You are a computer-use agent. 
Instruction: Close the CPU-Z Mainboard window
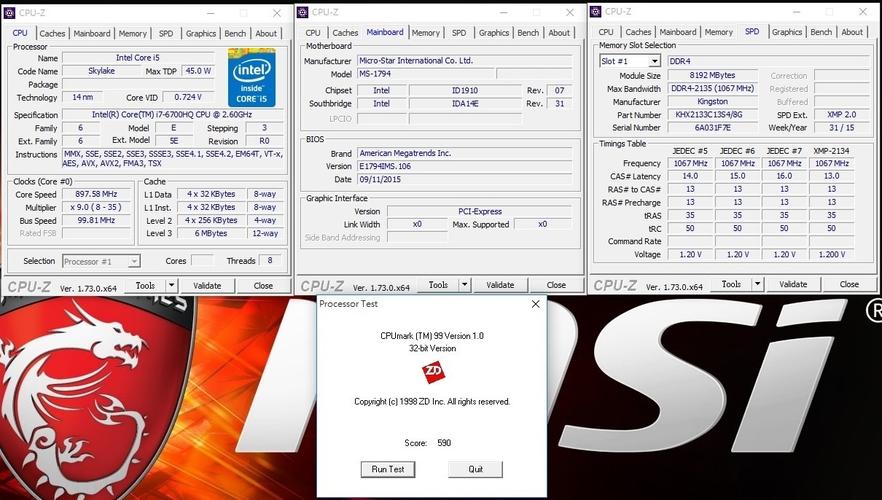[x=570, y=12]
